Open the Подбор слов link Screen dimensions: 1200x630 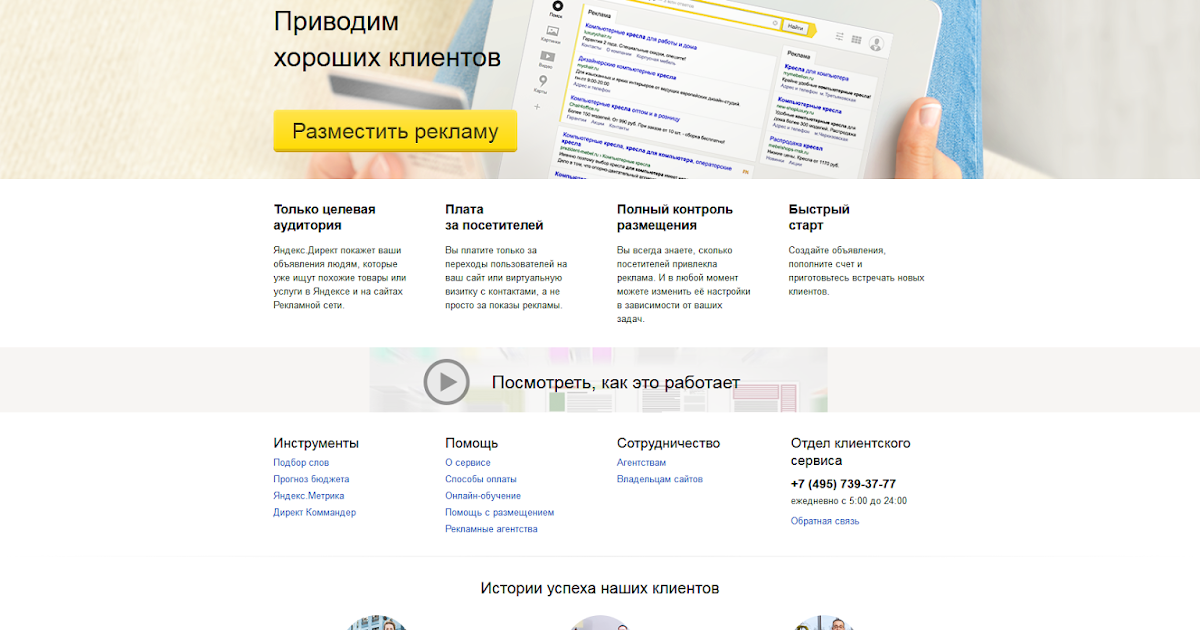pyautogui.click(x=301, y=463)
